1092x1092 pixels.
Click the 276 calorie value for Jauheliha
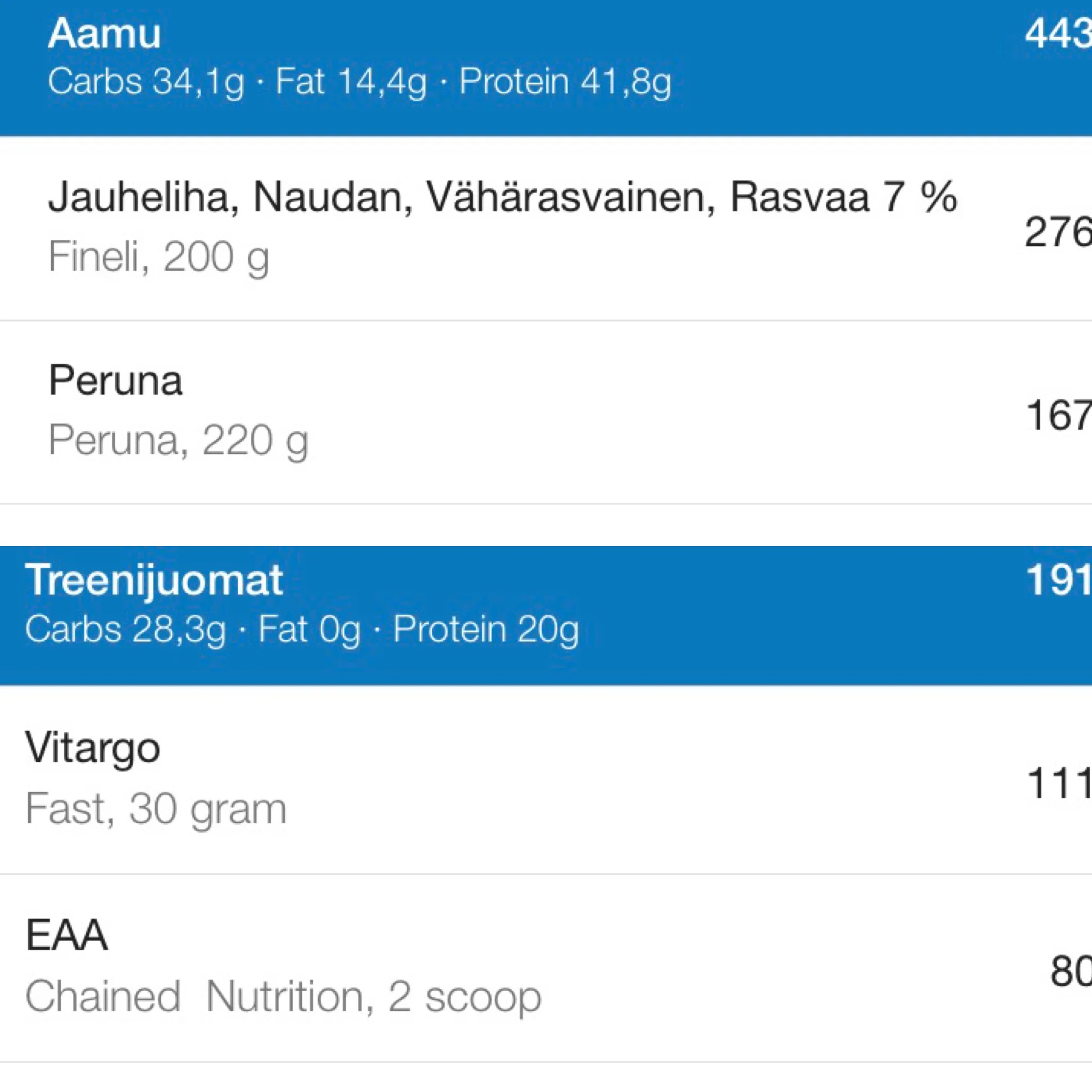point(1058,232)
